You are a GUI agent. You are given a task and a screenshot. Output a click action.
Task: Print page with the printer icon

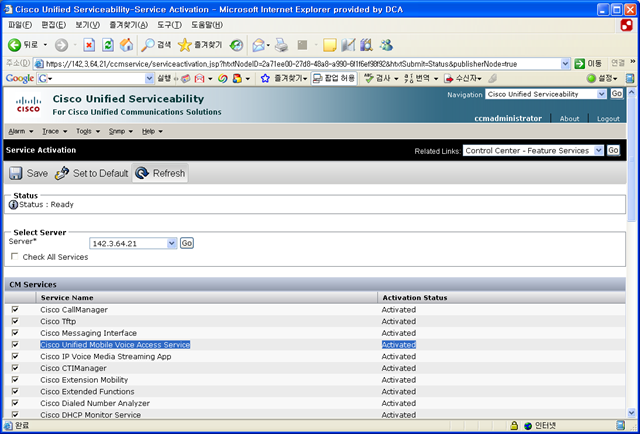(282, 45)
